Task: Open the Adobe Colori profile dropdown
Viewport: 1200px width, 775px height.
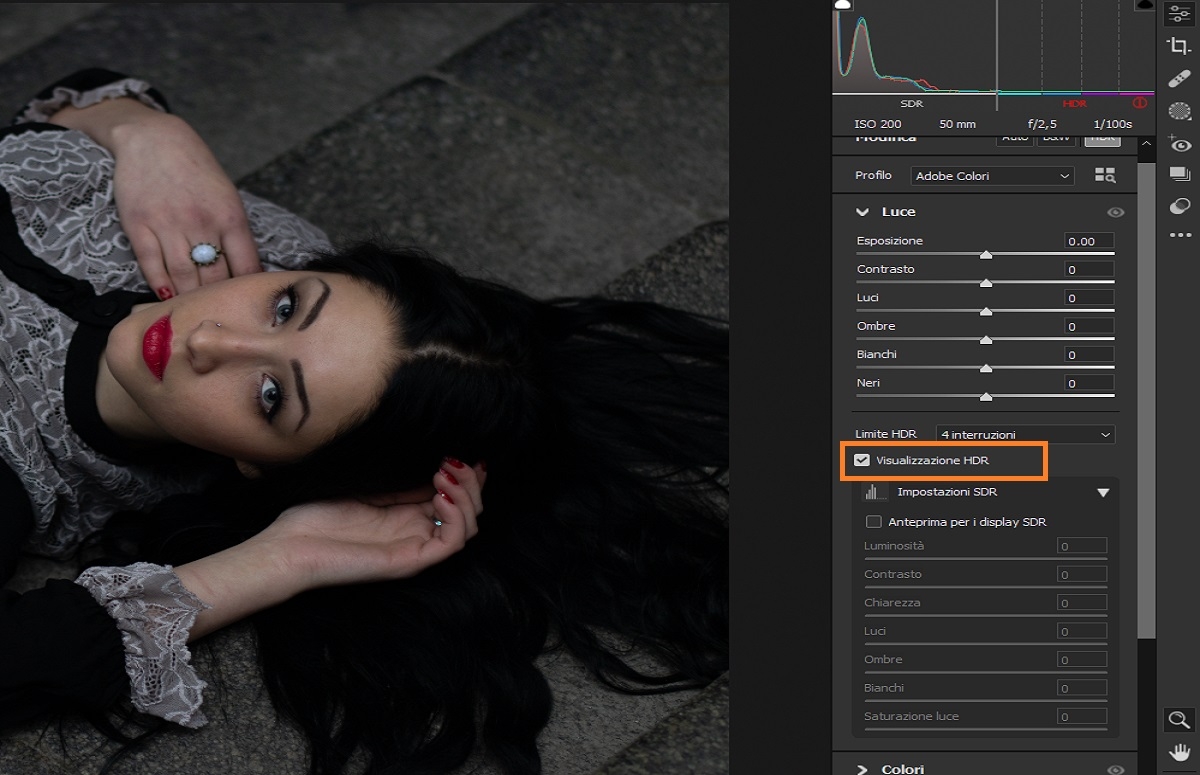Action: tap(991, 175)
